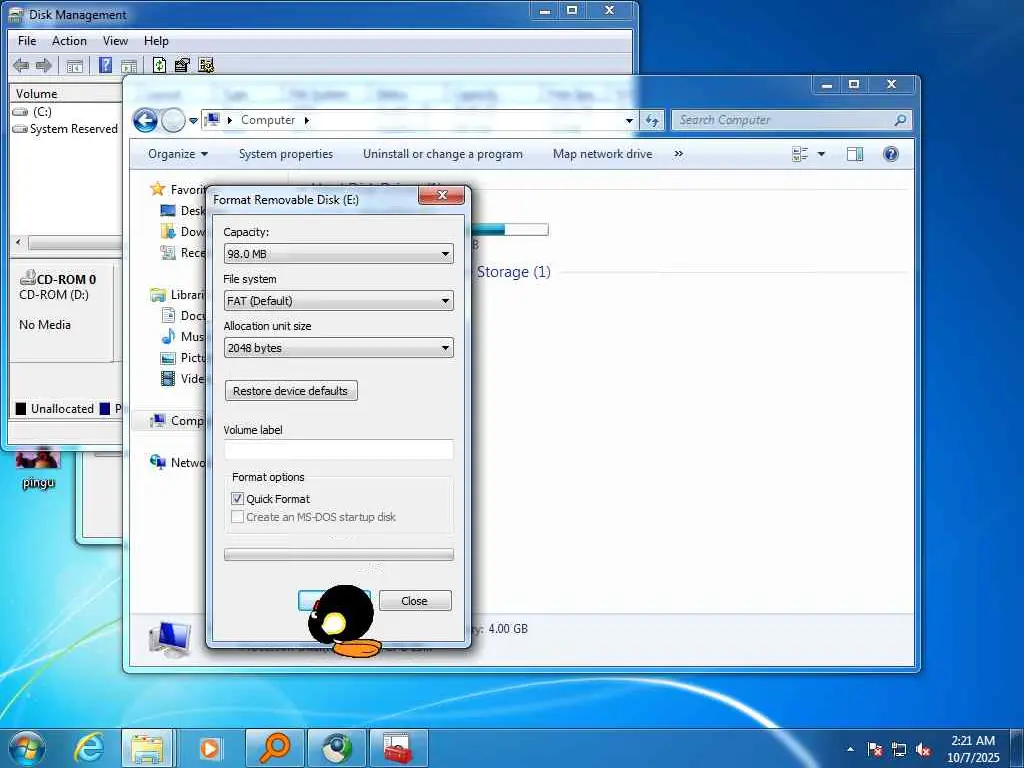Click the Volume column header in Disk Management
This screenshot has height=768, width=1024.
tap(65, 93)
